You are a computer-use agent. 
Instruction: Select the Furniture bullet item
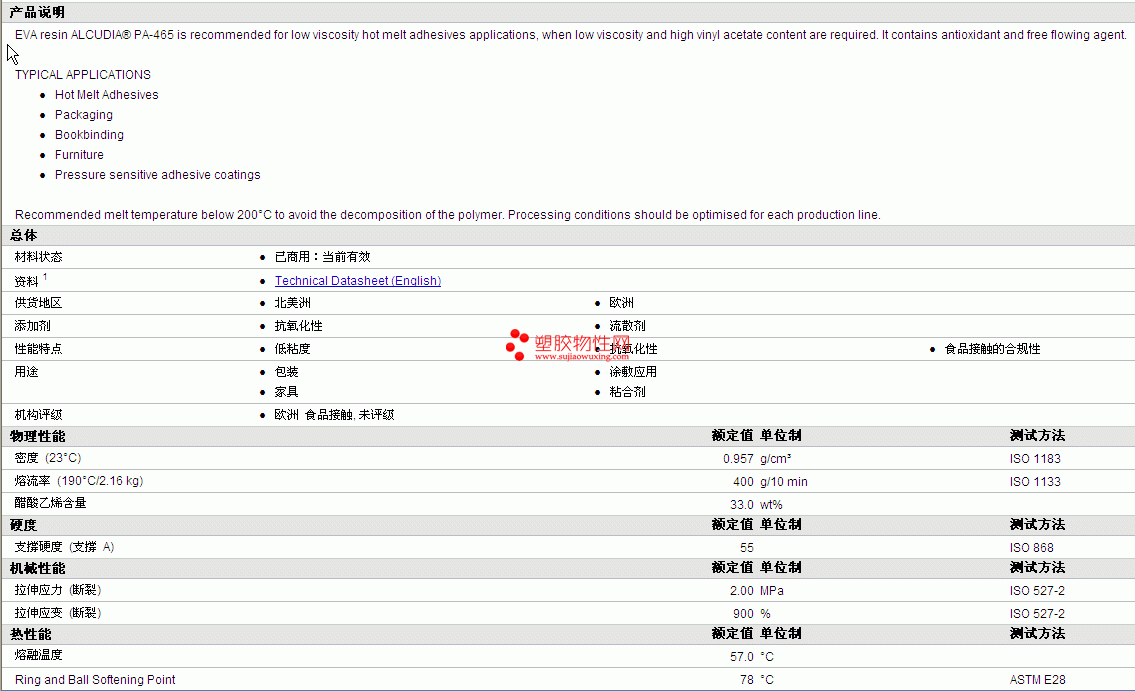79,155
